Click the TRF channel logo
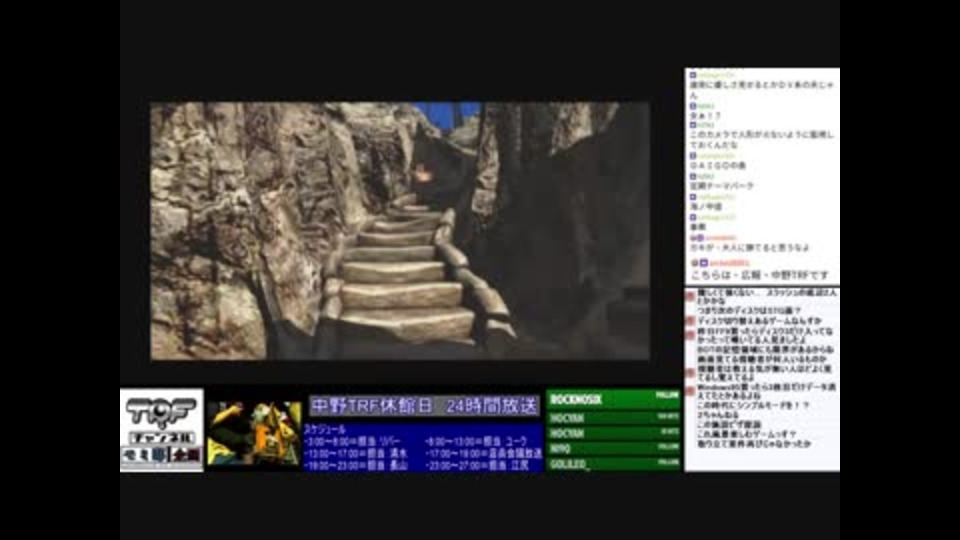 [162, 430]
